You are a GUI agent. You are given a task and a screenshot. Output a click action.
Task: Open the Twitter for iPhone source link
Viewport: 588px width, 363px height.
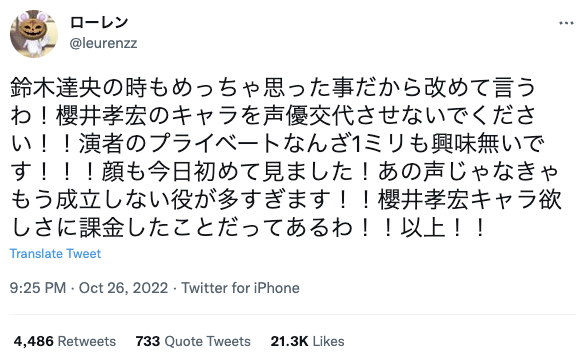tap(240, 288)
